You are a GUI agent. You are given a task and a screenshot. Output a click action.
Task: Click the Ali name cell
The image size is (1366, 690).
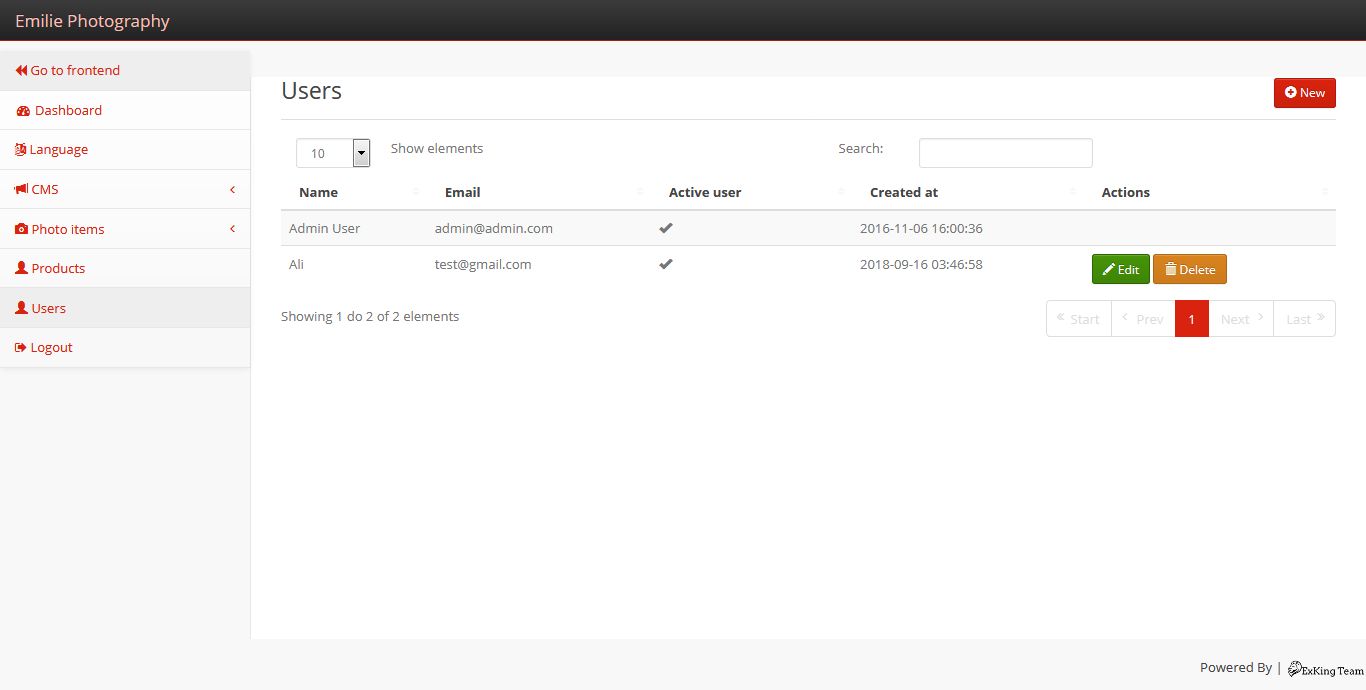(296, 264)
